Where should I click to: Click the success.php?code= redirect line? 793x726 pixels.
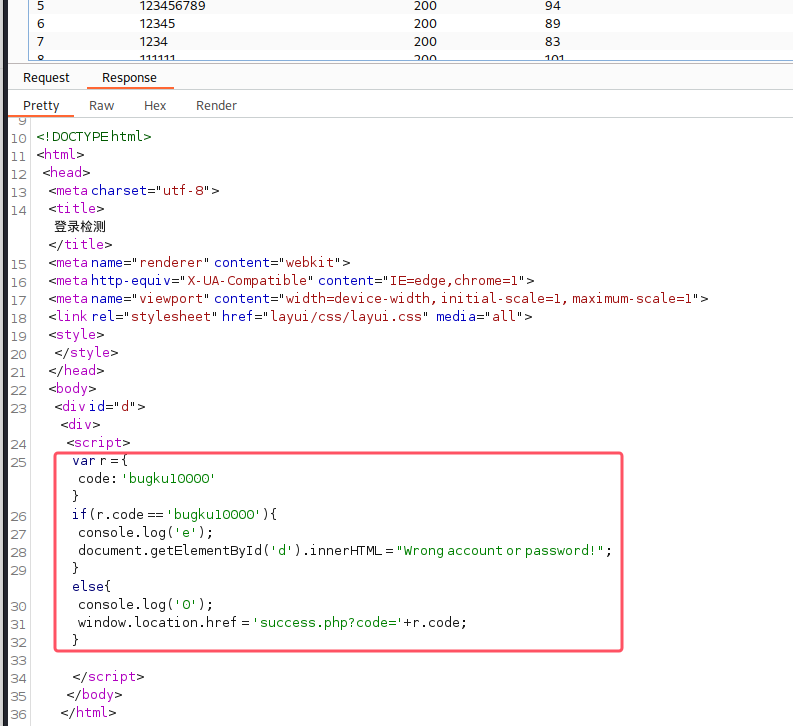(x=272, y=623)
